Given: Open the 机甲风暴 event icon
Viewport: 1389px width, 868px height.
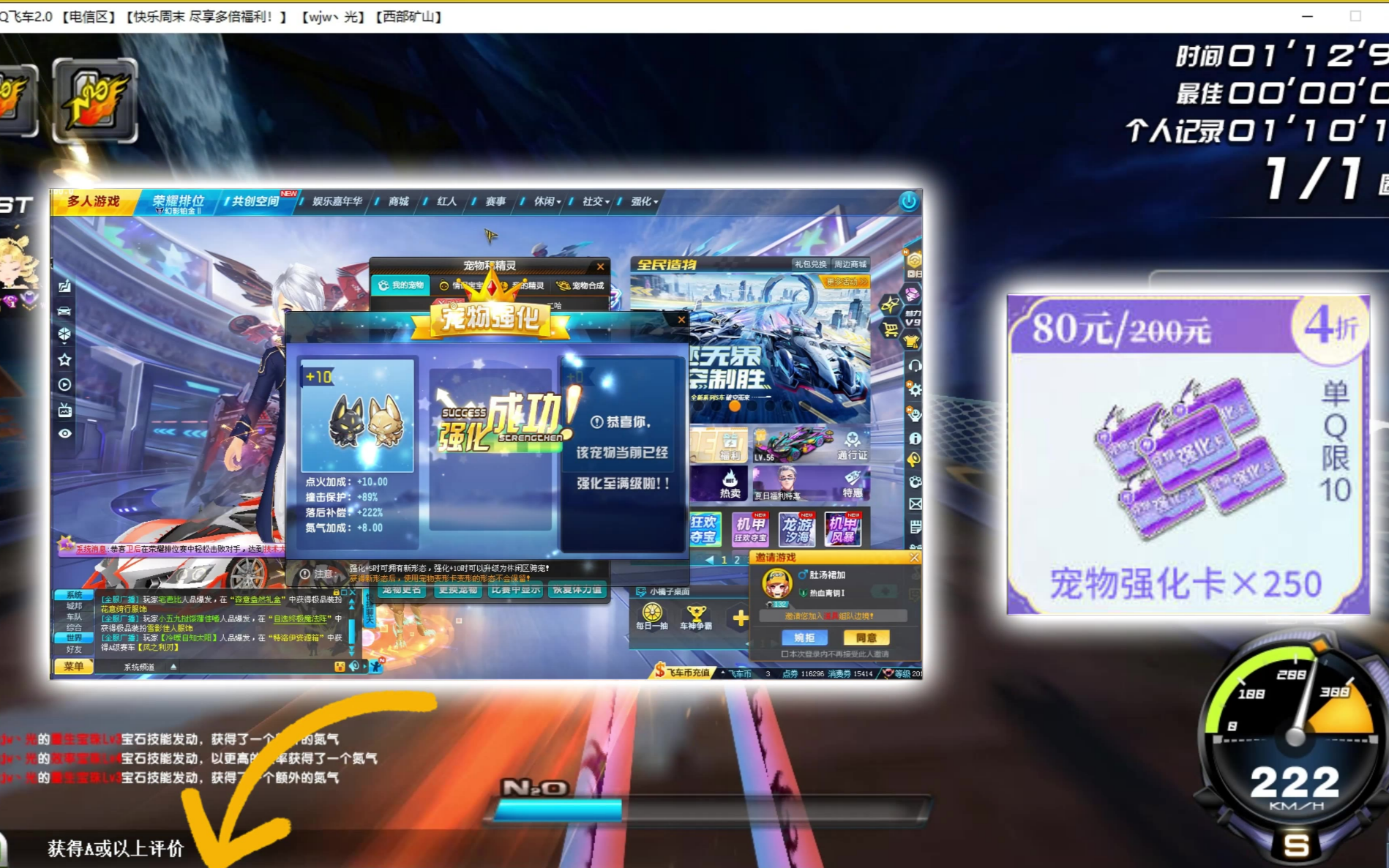Looking at the screenshot, I should 842,529.
